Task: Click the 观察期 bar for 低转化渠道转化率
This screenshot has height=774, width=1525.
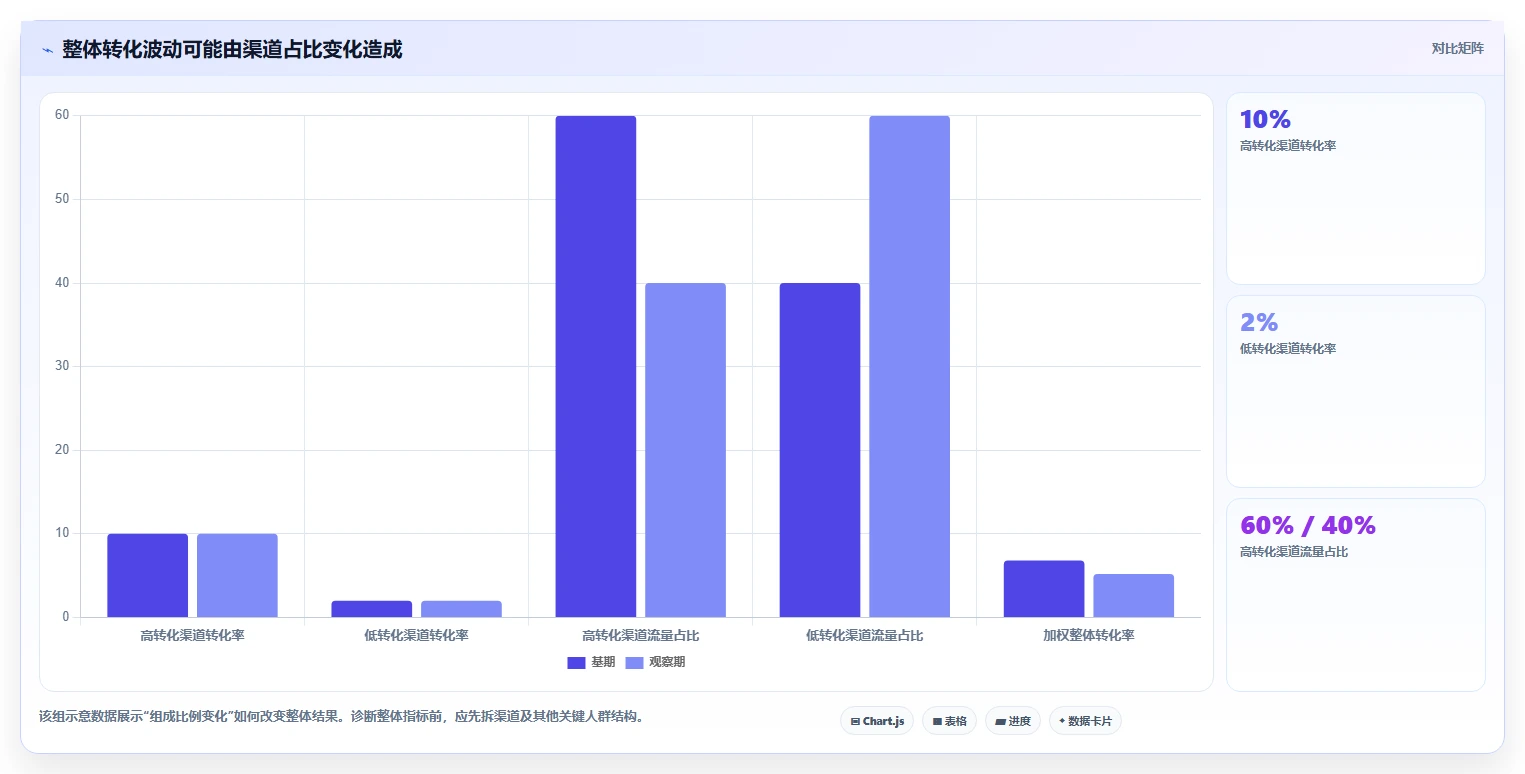Action: (461, 609)
